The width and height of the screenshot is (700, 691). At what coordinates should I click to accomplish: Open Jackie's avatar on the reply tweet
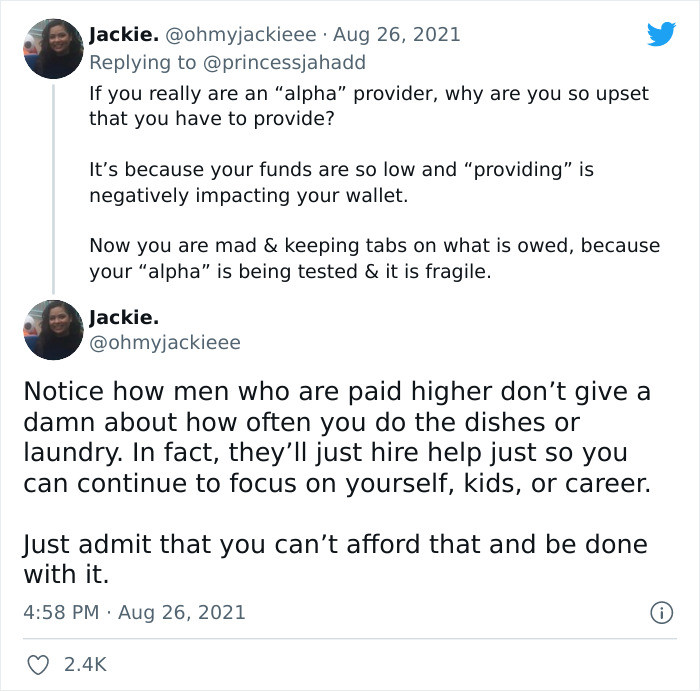(x=52, y=48)
